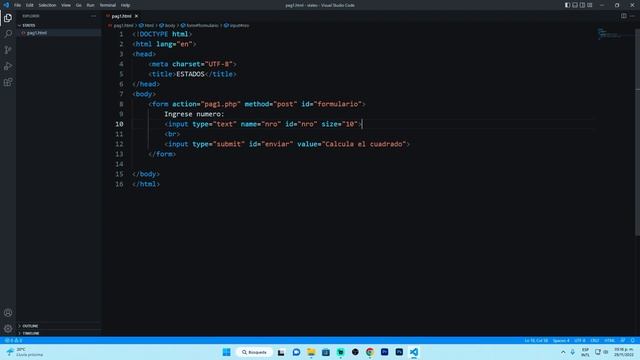This screenshot has height=360, width=640.
Task: Expand the TIMELINE section
Action: [31, 333]
